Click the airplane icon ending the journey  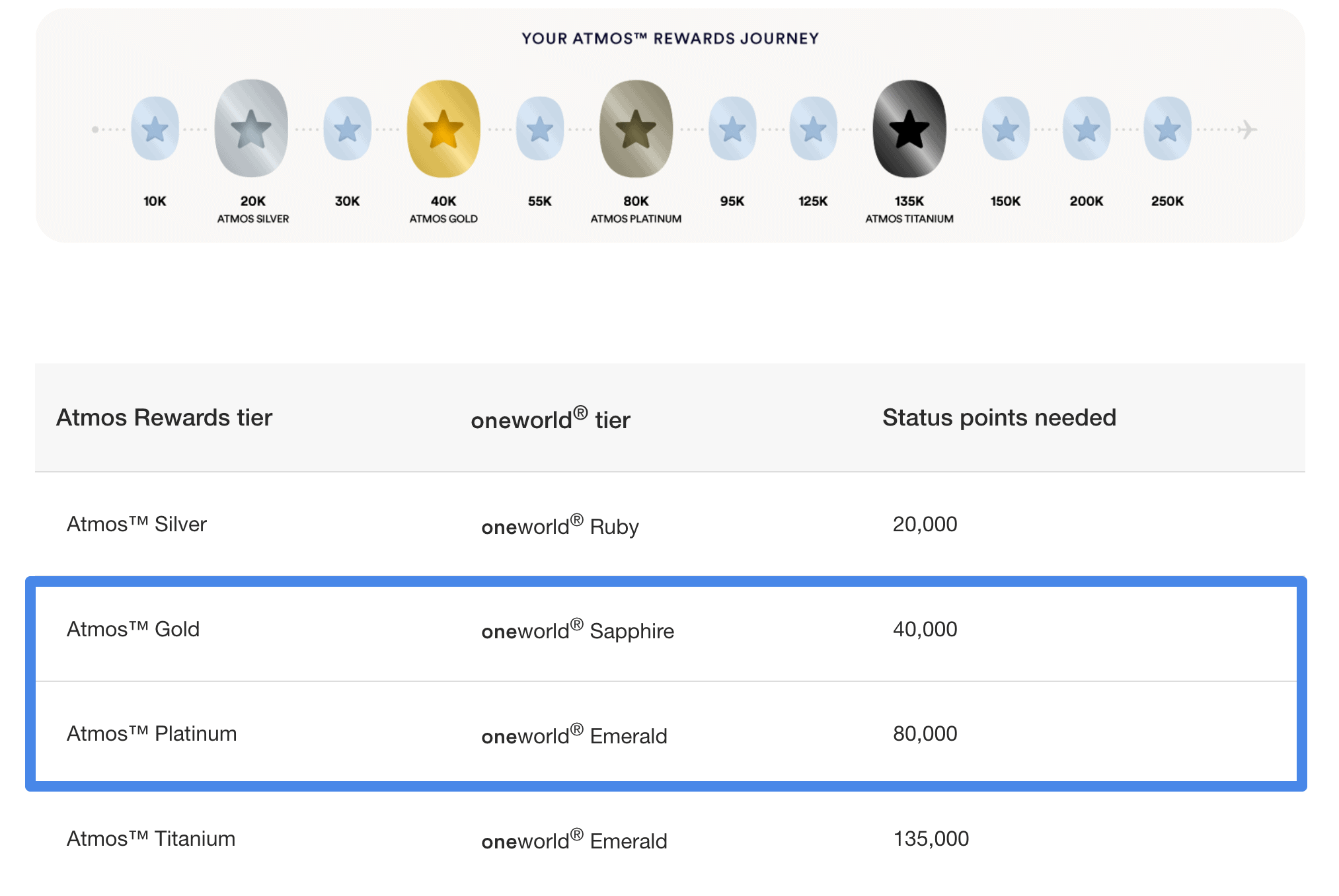(1246, 130)
